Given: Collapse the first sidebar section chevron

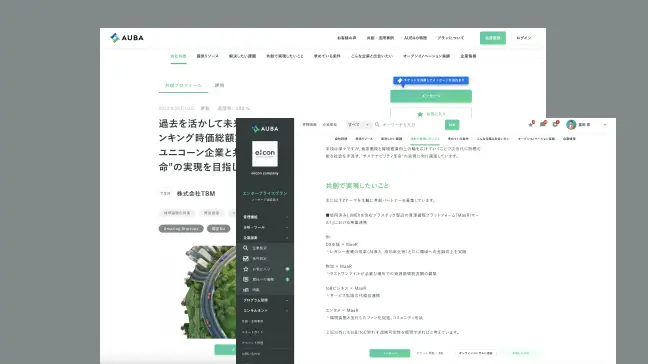Looking at the screenshot, I should tap(287, 217).
